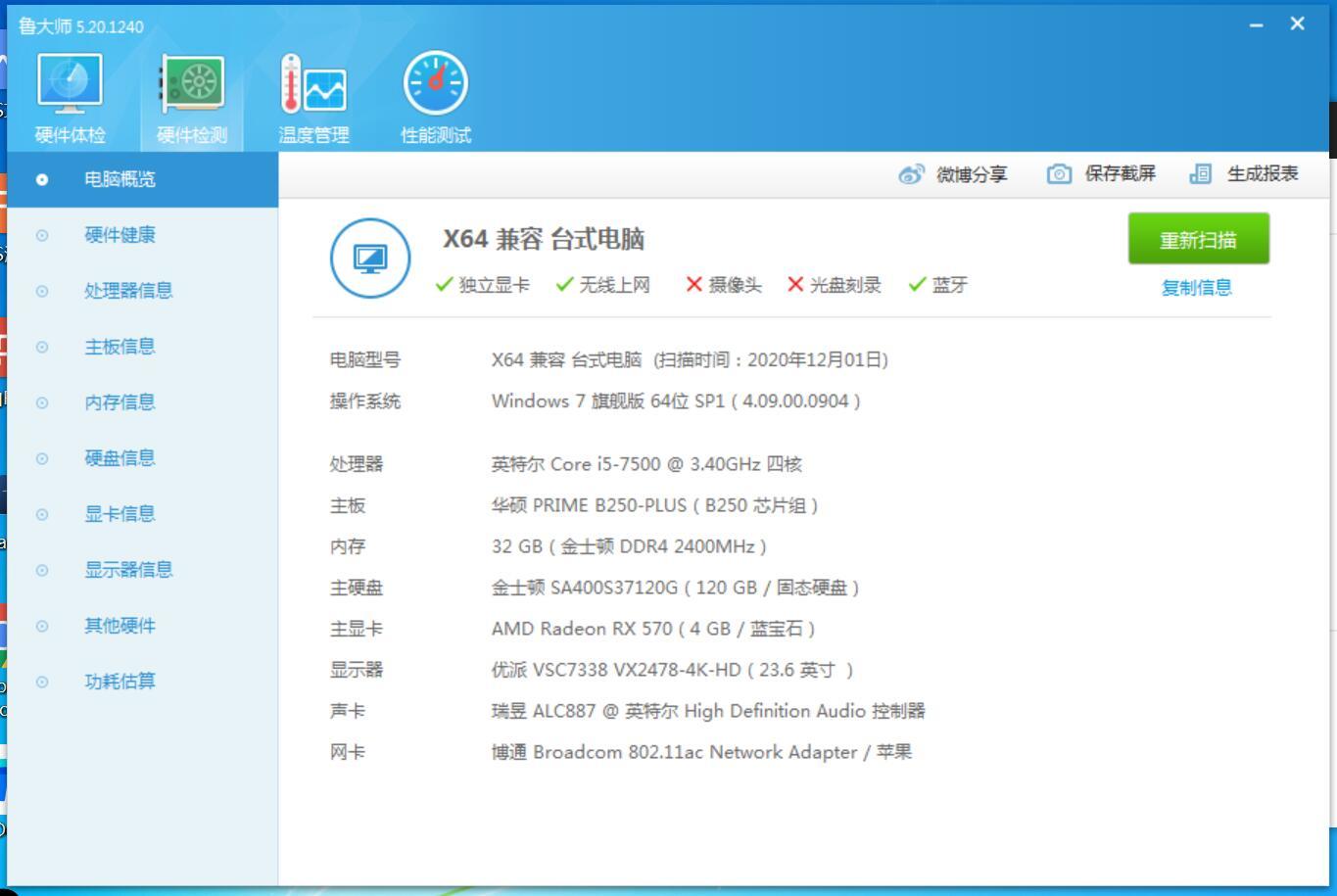Click the bullet icon beside 硬盘信息
This screenshot has width=1337, height=896.
[x=42, y=458]
